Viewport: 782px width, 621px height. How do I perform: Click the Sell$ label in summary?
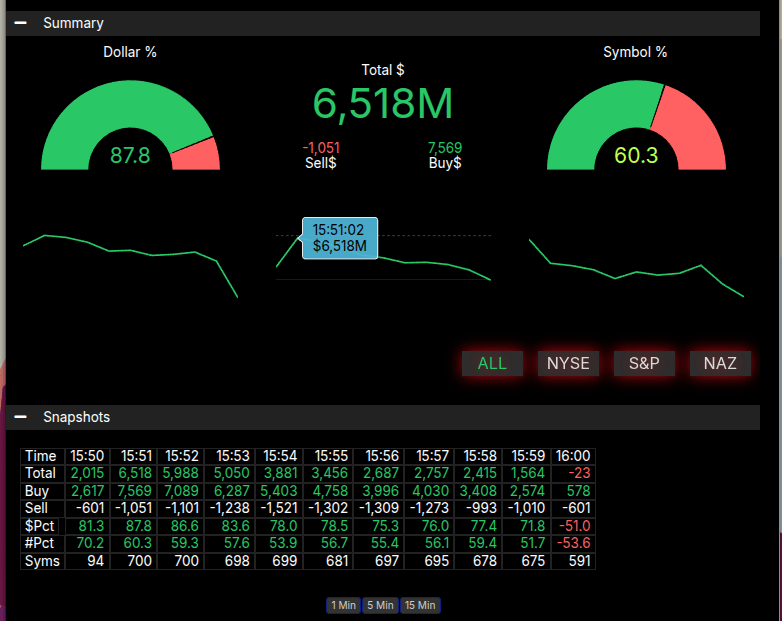(x=321, y=163)
